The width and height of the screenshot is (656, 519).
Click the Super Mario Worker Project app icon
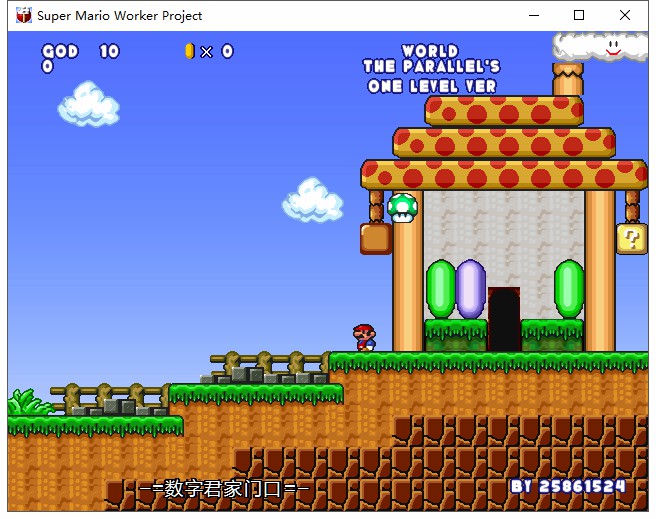(23, 15)
